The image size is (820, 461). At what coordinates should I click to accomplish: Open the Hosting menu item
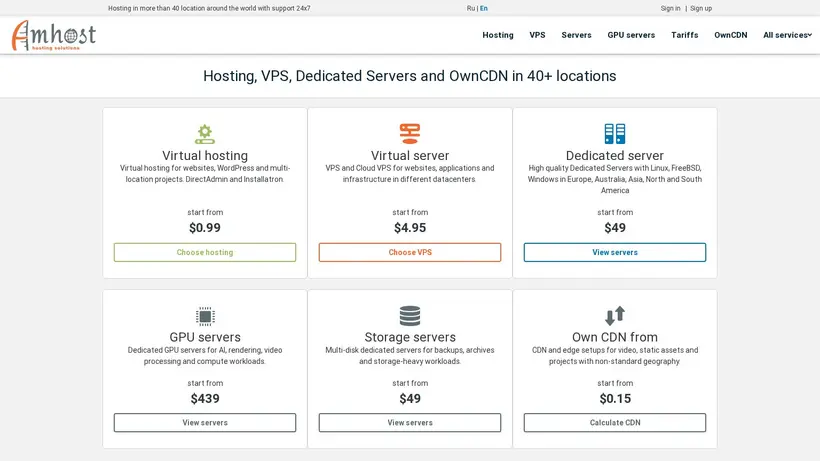tap(498, 35)
